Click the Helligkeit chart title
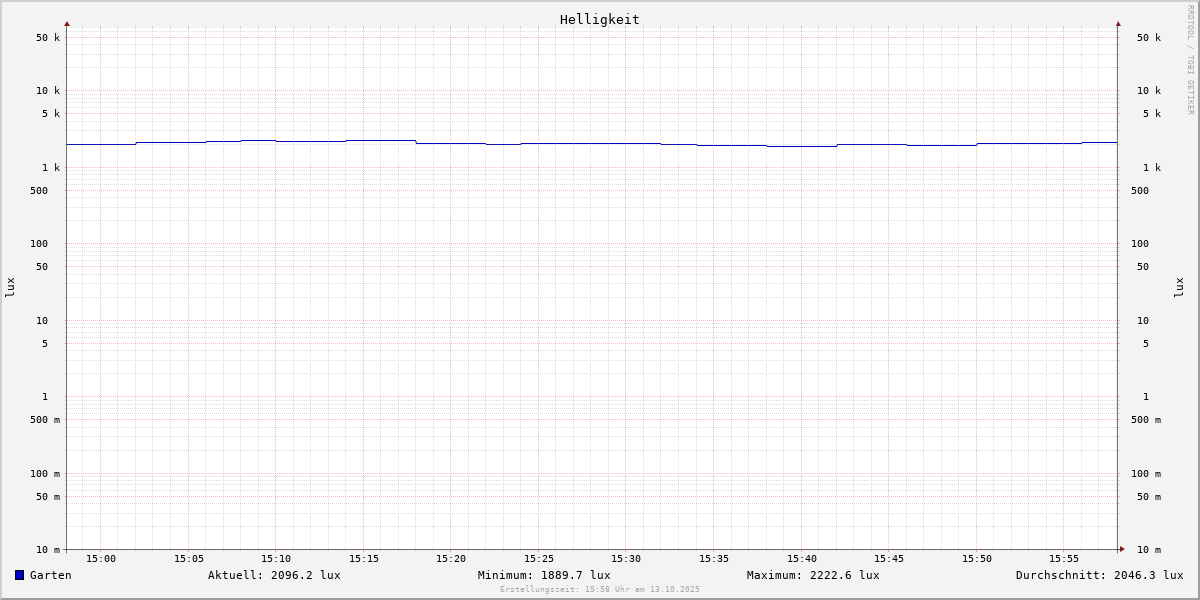Viewport: 1200px width, 600px height. click(599, 19)
